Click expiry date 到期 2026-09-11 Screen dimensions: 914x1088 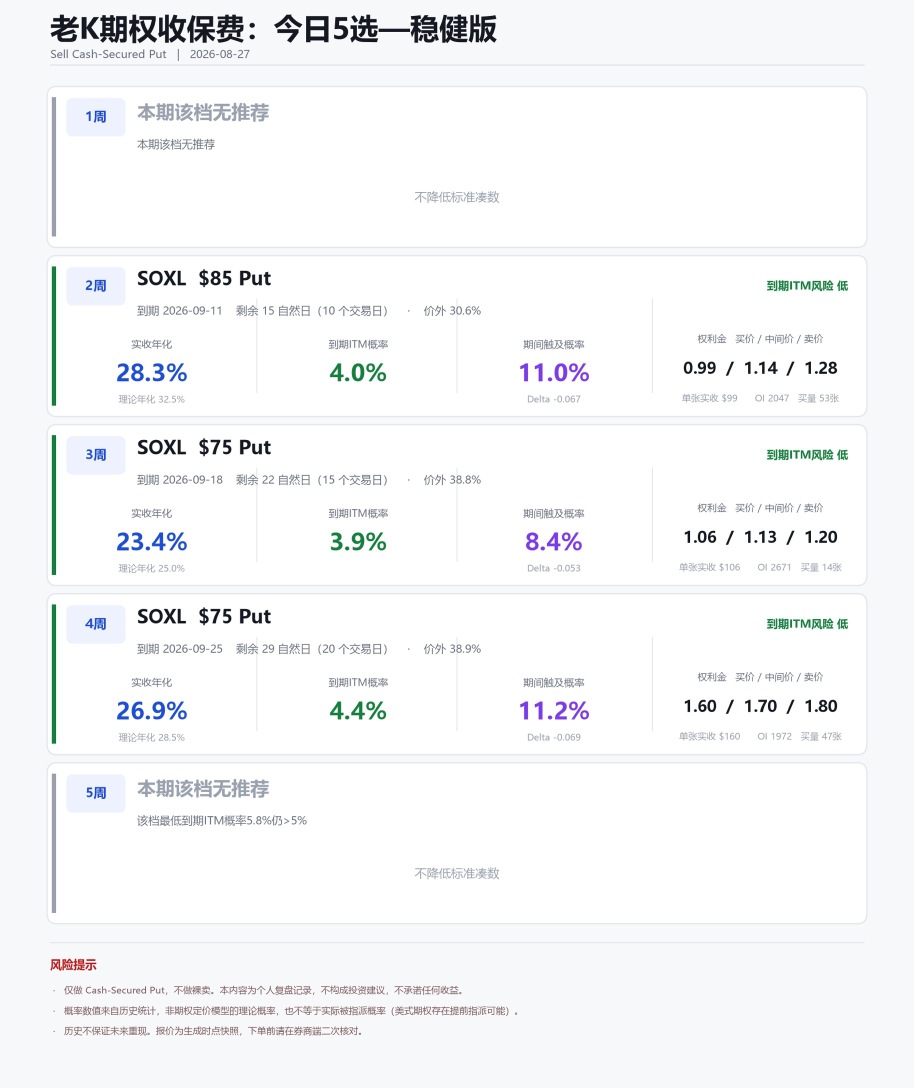180,311
